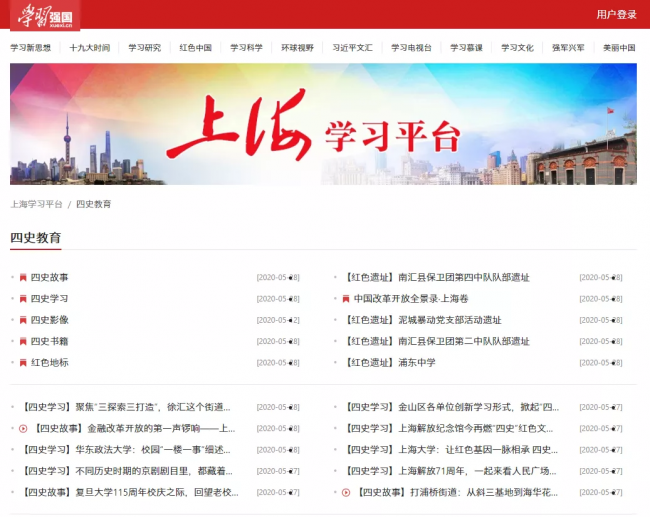
Task: Click the bookmark icon beside 四史影像
Action: coord(23,320)
